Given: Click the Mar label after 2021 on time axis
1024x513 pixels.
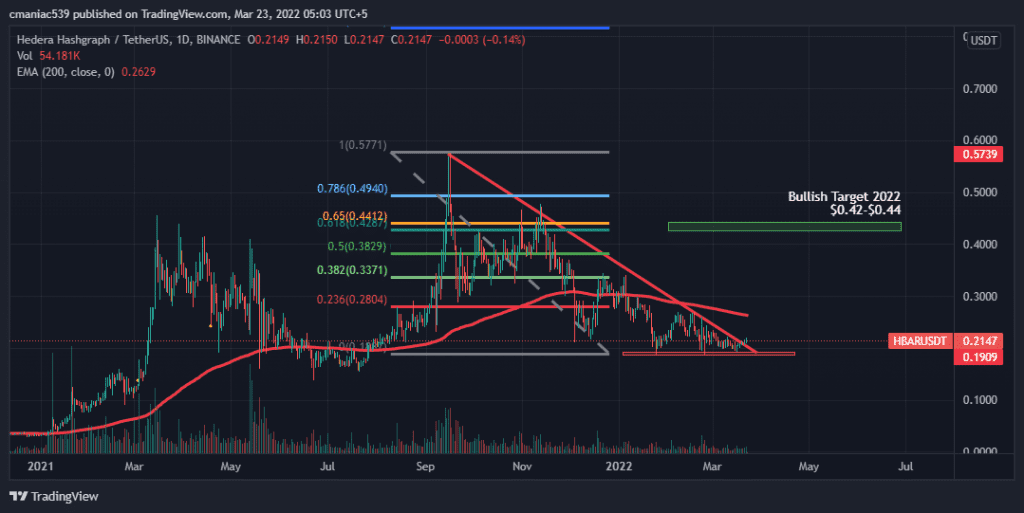Looking at the screenshot, I should tap(134, 466).
